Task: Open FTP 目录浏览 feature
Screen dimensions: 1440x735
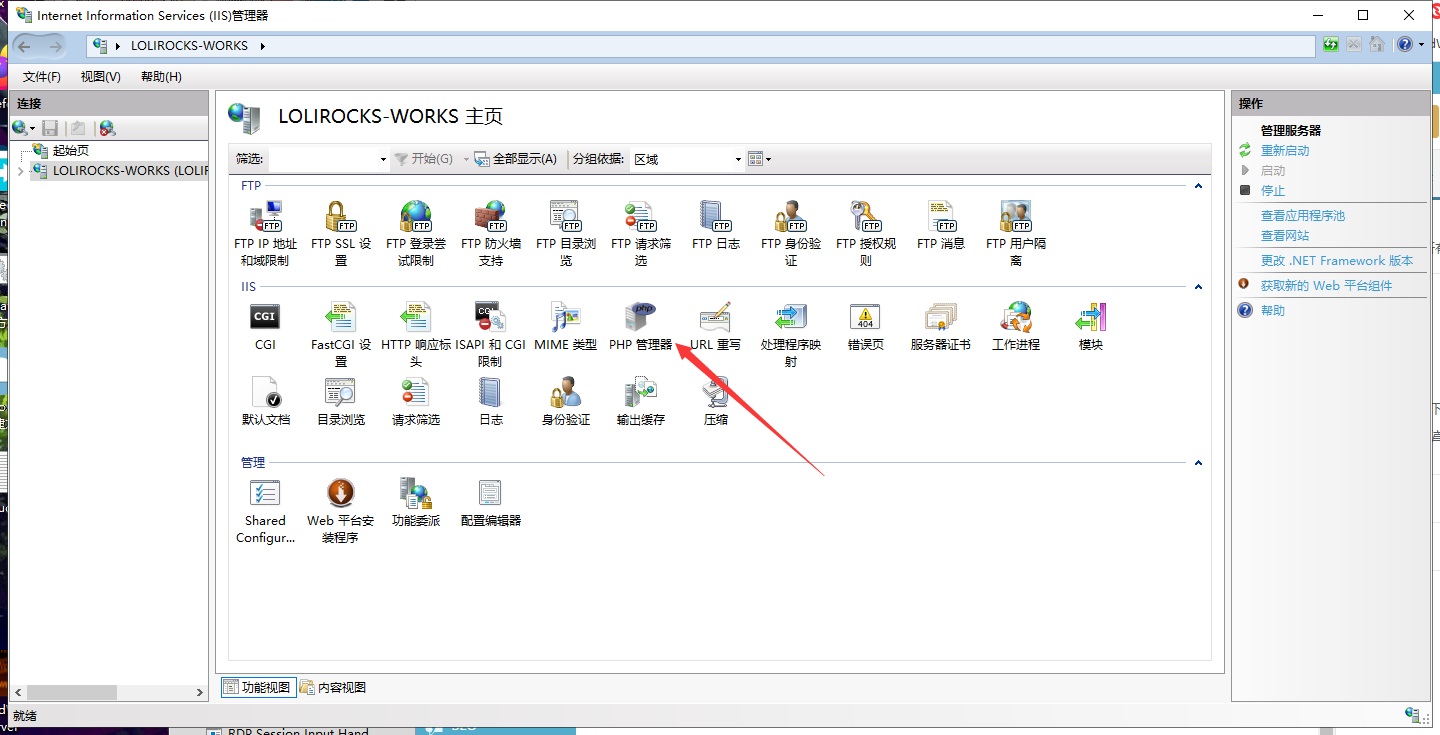Action: pyautogui.click(x=566, y=232)
